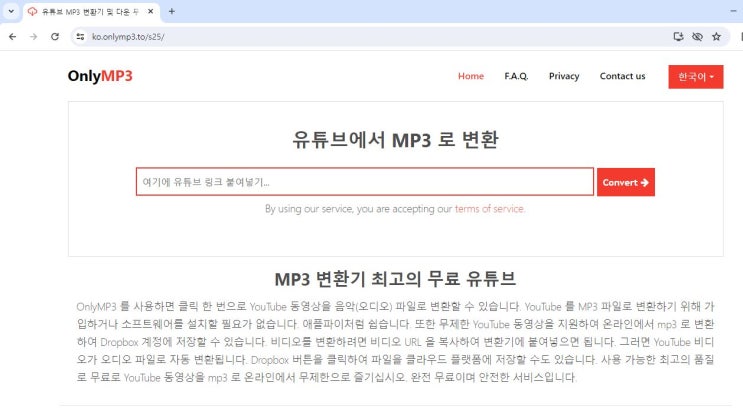Minimize the browser window
This screenshot has width=743, height=408.
tap(734, 10)
